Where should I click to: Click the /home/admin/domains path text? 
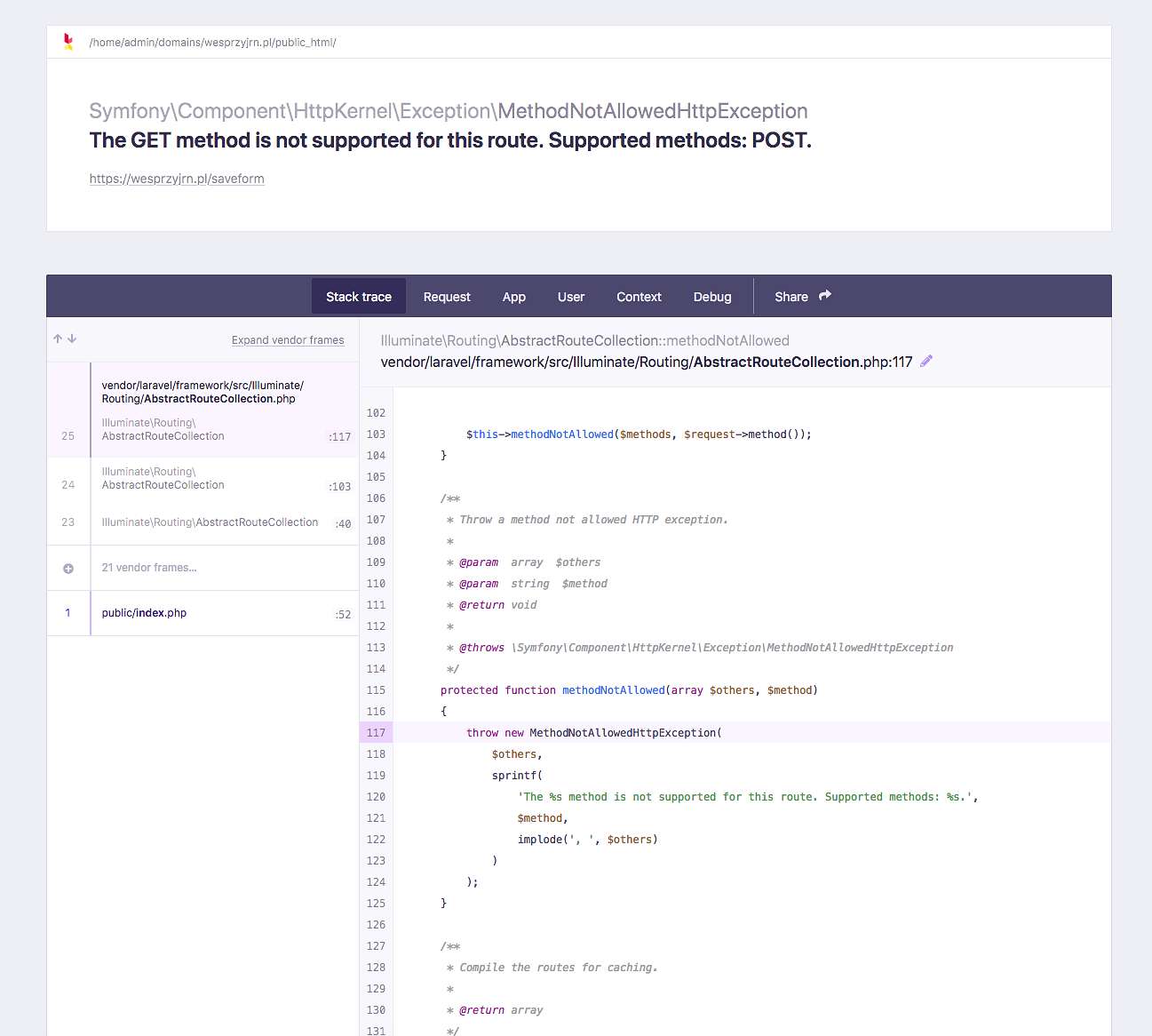[212, 42]
